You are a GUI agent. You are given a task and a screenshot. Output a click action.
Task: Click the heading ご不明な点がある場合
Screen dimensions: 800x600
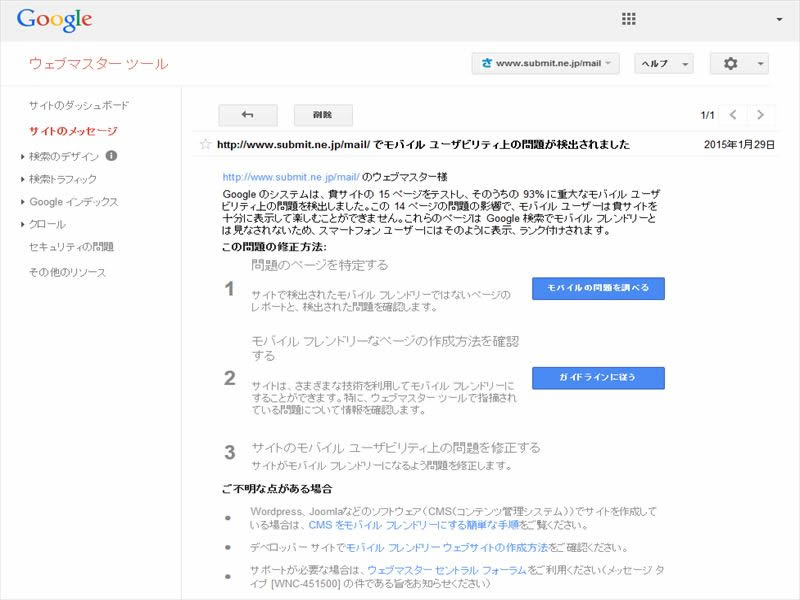coord(277,489)
